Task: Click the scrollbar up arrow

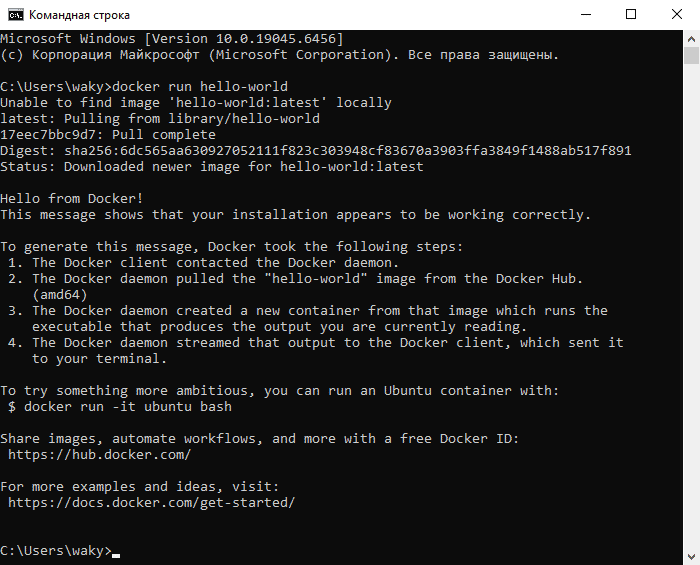Action: click(691, 37)
